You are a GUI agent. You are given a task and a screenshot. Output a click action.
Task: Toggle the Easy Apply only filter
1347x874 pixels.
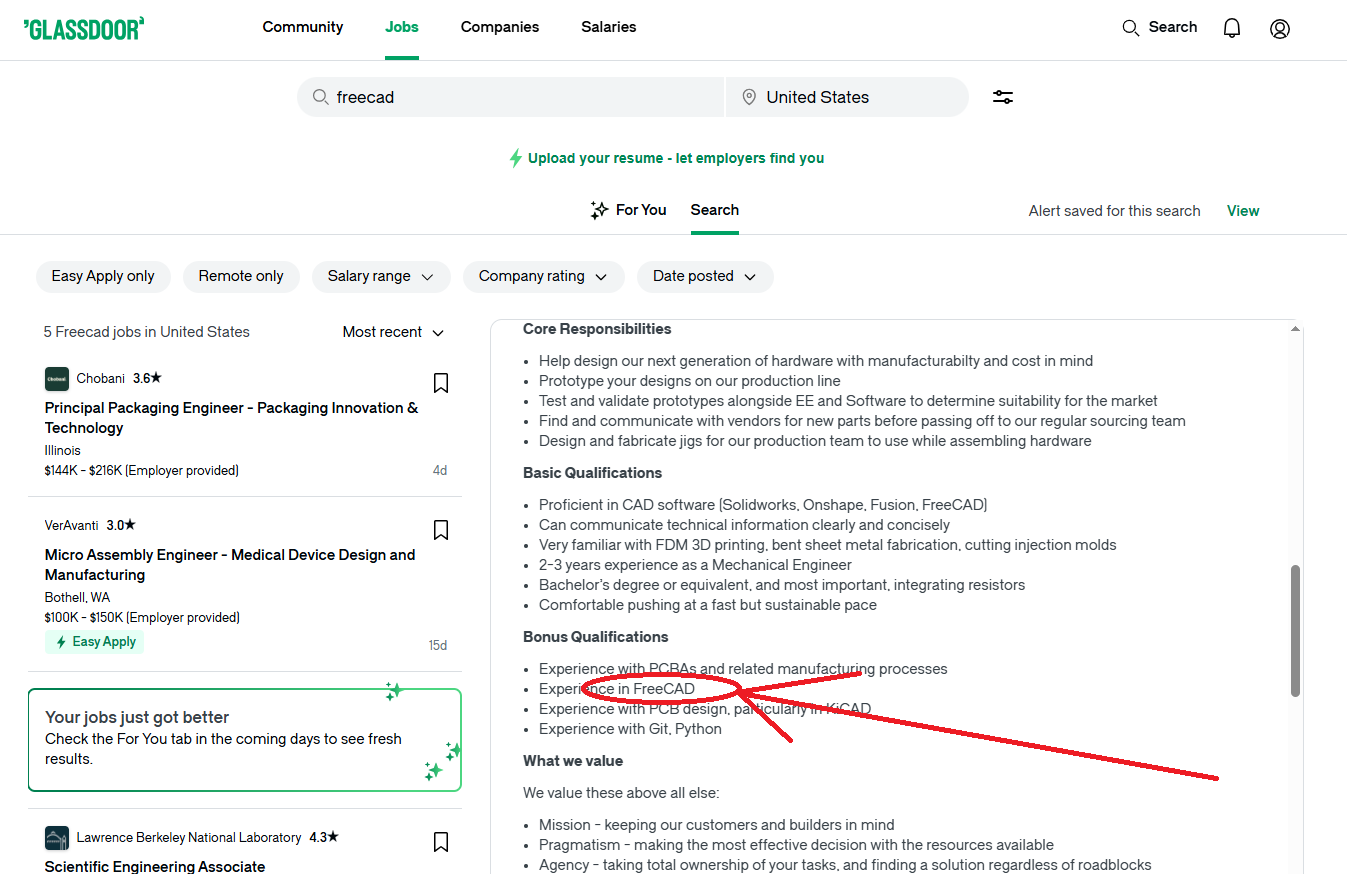(103, 276)
